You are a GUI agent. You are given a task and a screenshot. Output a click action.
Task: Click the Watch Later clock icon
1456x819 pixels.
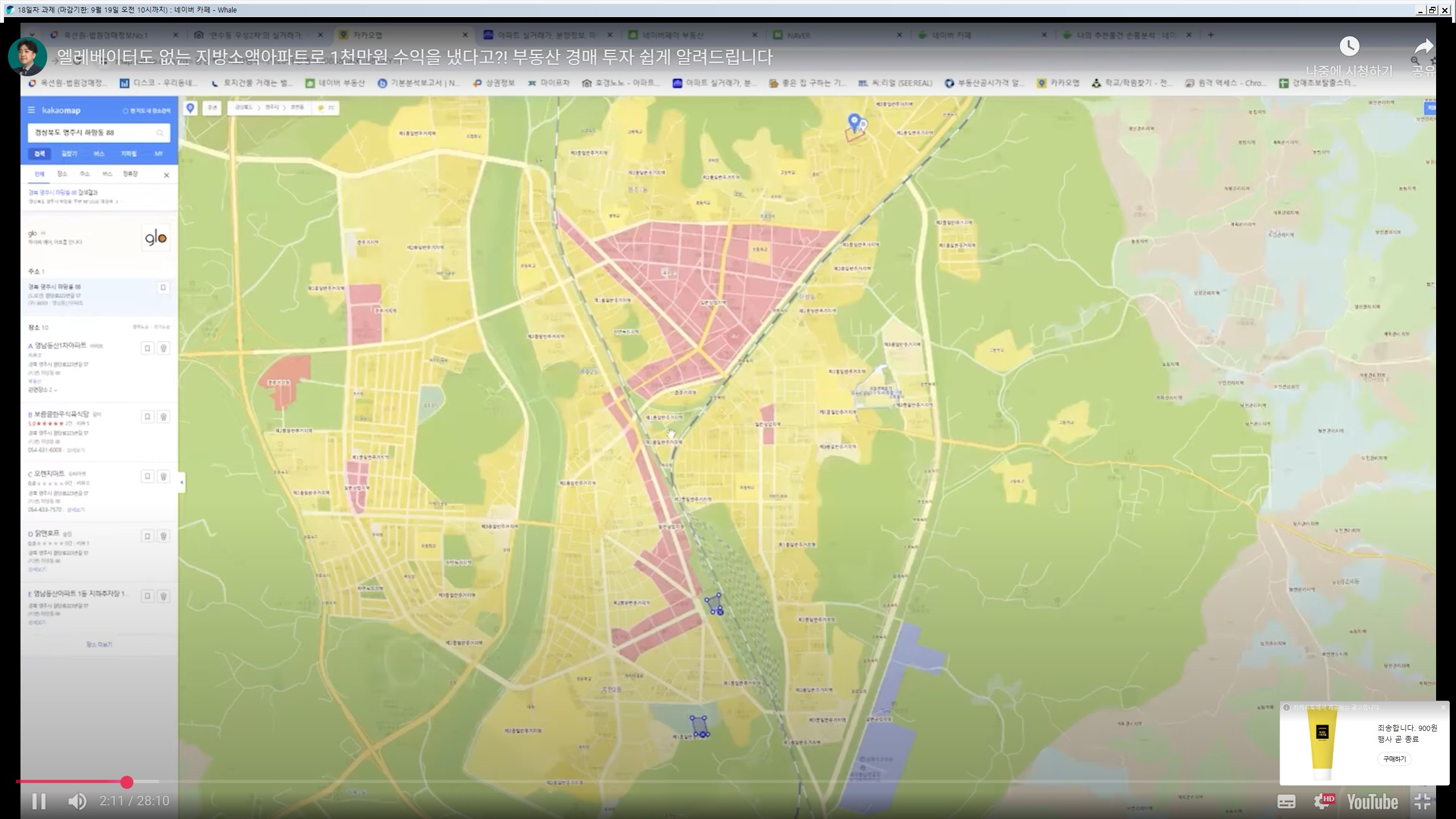point(1349,47)
